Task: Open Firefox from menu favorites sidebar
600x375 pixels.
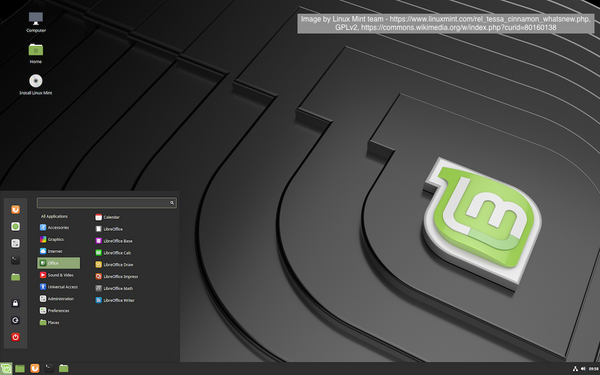Action: pyautogui.click(x=15, y=210)
